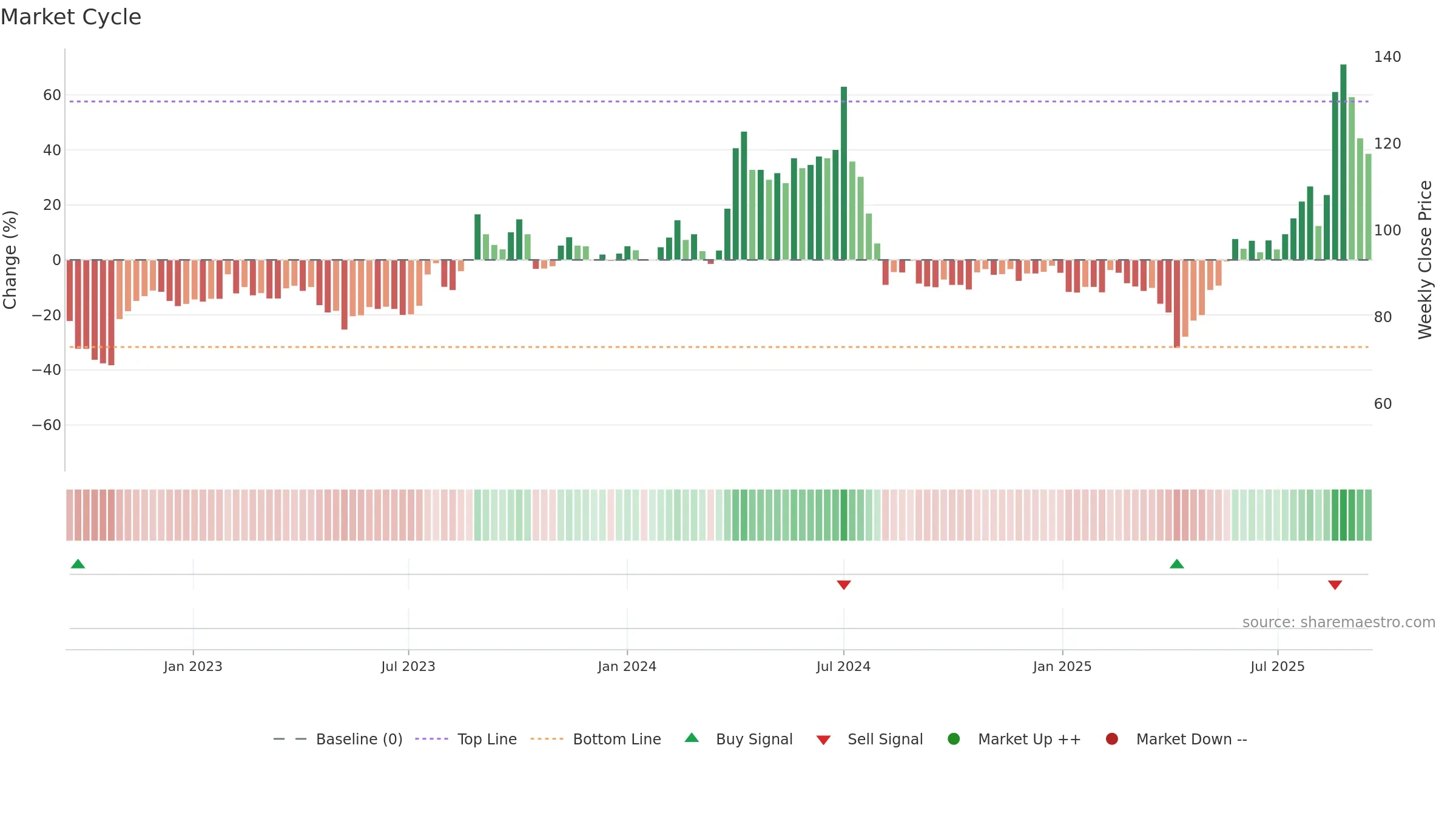Click the Sell Signal legend entry
1456x819 pixels.
point(869,739)
